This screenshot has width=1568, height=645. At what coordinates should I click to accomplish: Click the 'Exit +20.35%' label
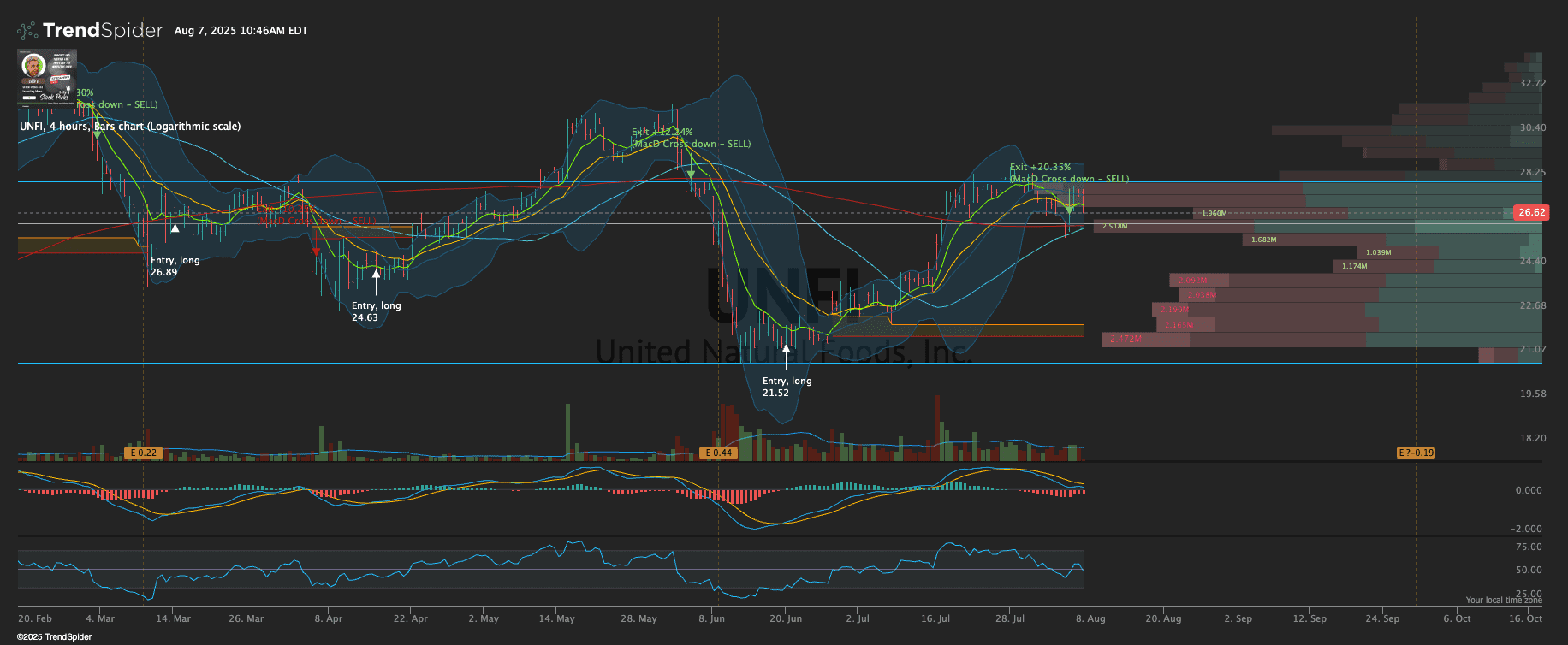(1041, 168)
